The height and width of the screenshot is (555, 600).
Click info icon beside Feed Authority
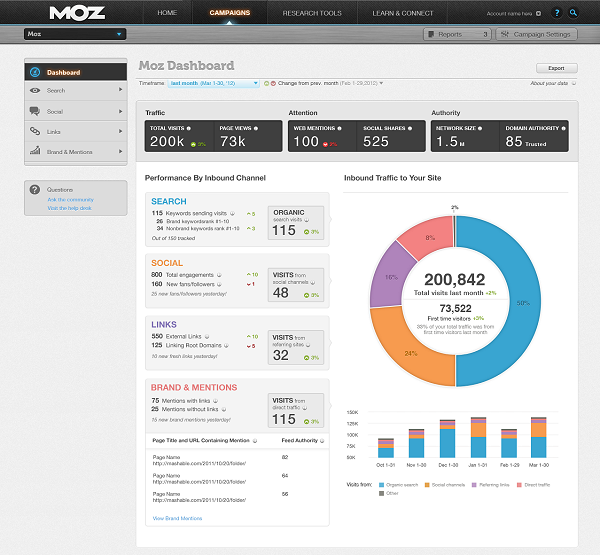322,441
